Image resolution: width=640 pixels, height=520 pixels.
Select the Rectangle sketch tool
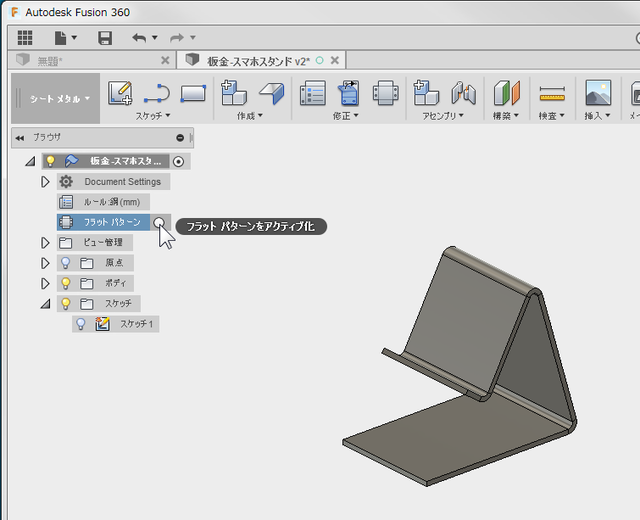[193, 93]
